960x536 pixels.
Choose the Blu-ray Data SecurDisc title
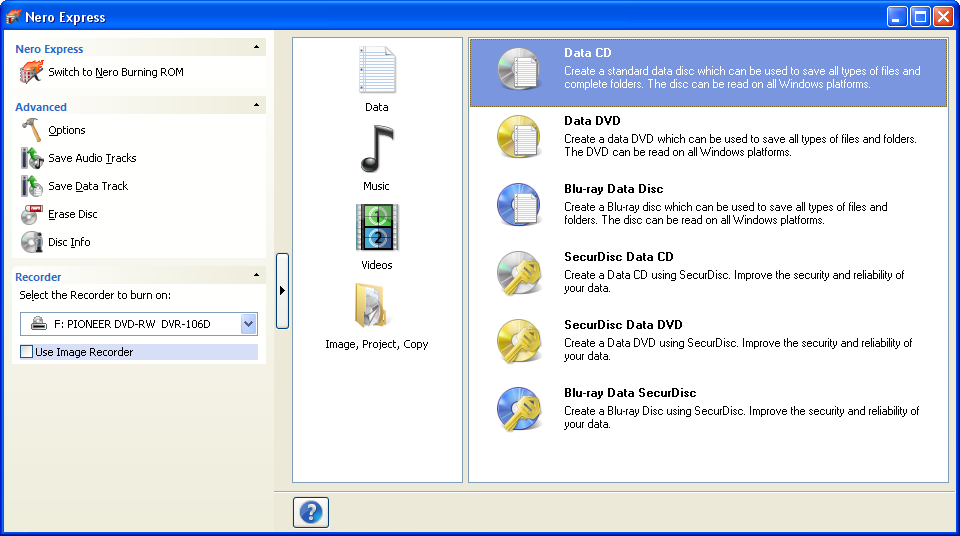tap(630, 393)
